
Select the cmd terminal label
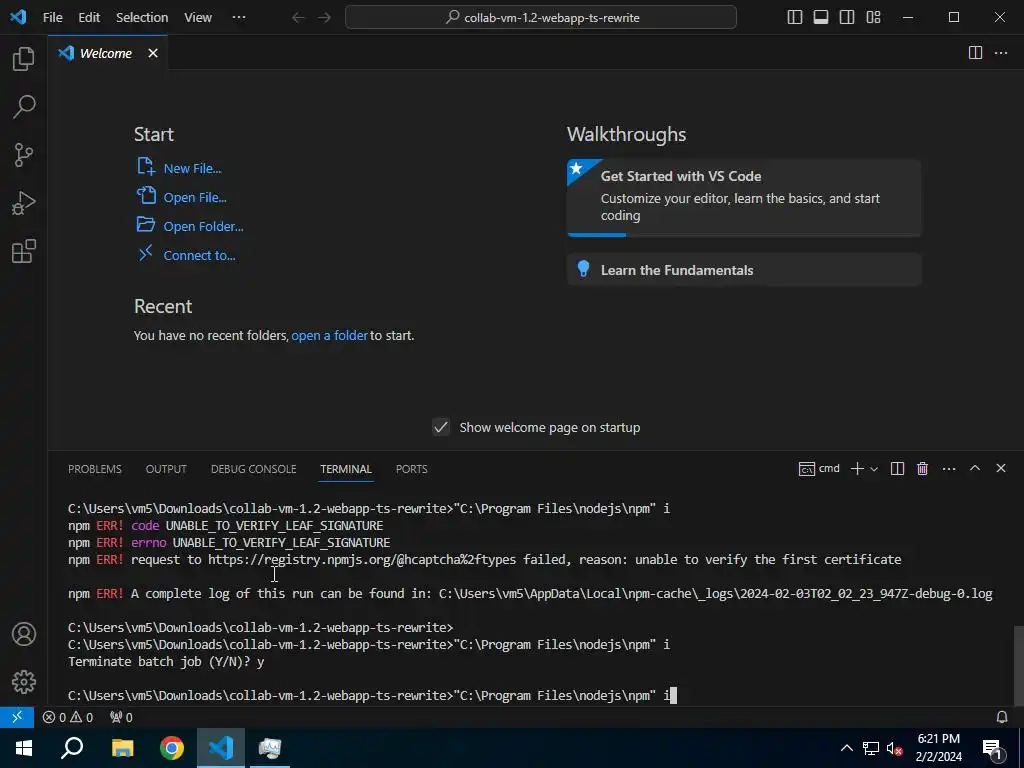[820, 468]
